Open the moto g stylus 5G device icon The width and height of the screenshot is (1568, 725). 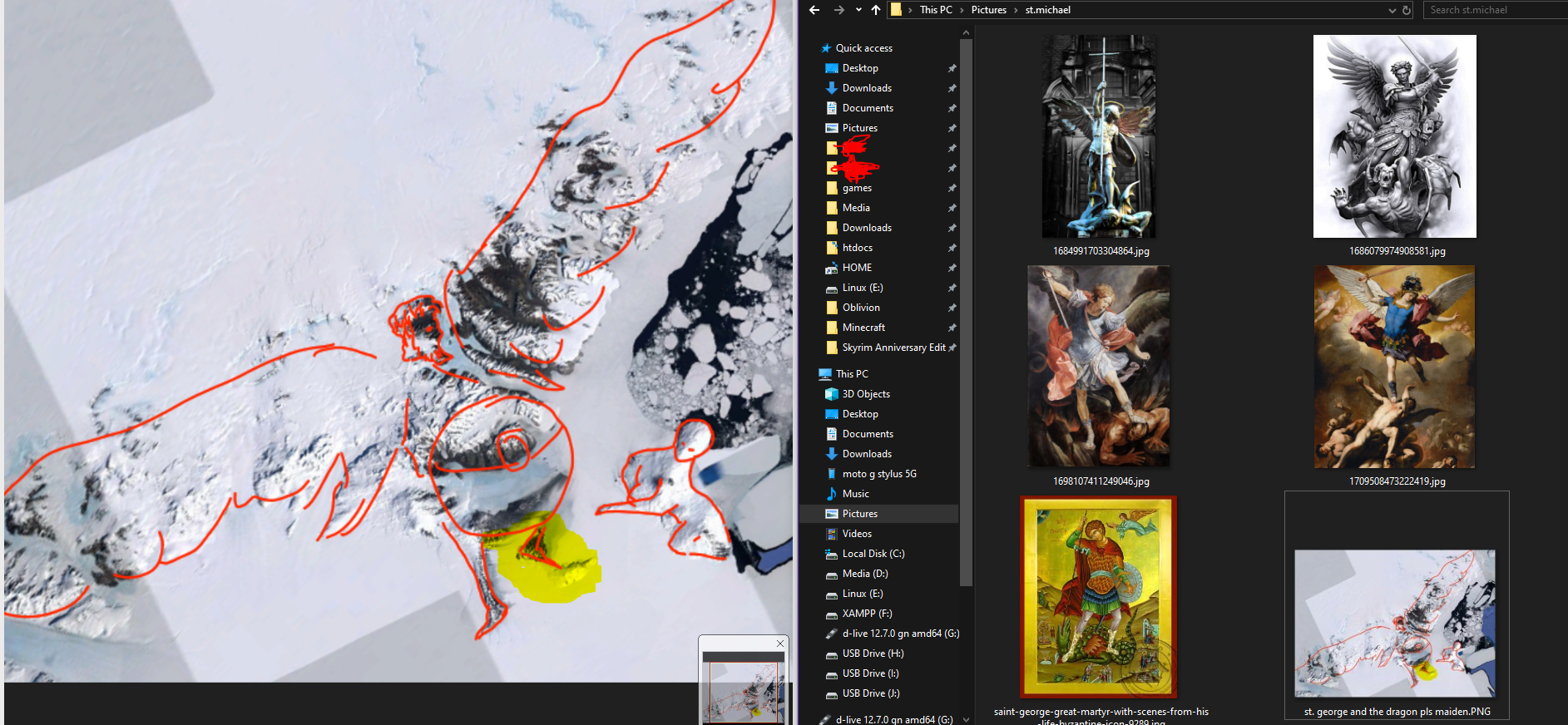(832, 474)
